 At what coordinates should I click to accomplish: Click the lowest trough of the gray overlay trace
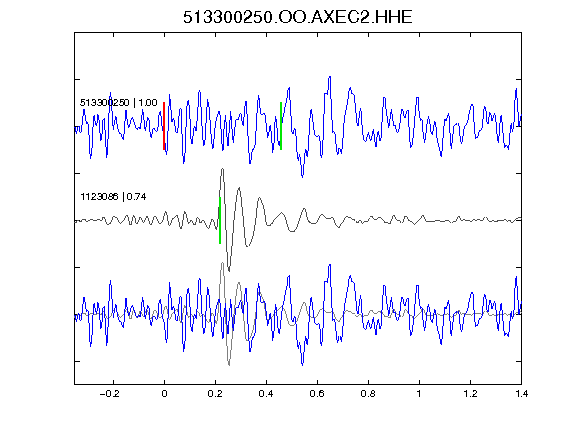pyautogui.click(x=229, y=364)
